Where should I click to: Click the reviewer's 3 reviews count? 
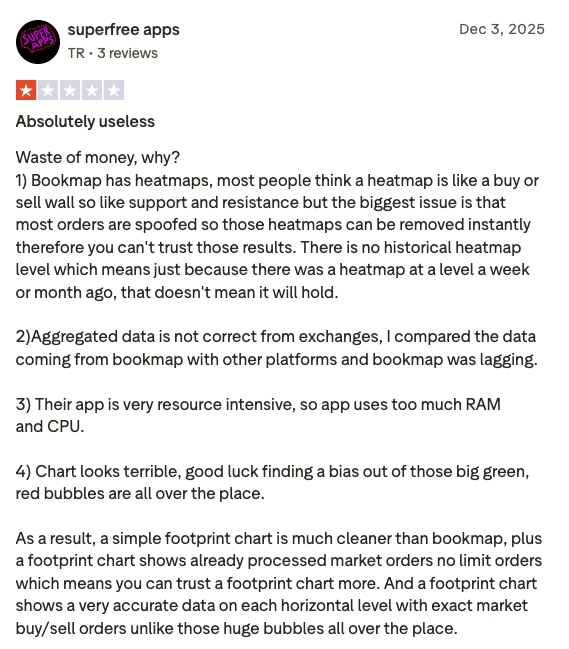[x=127, y=53]
